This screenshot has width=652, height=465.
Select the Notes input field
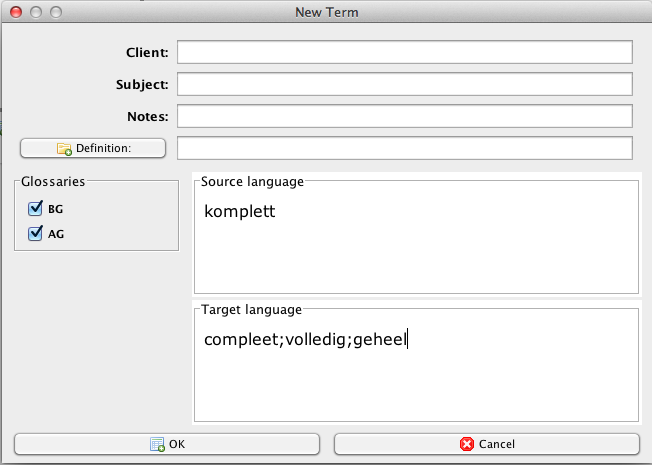(405, 116)
